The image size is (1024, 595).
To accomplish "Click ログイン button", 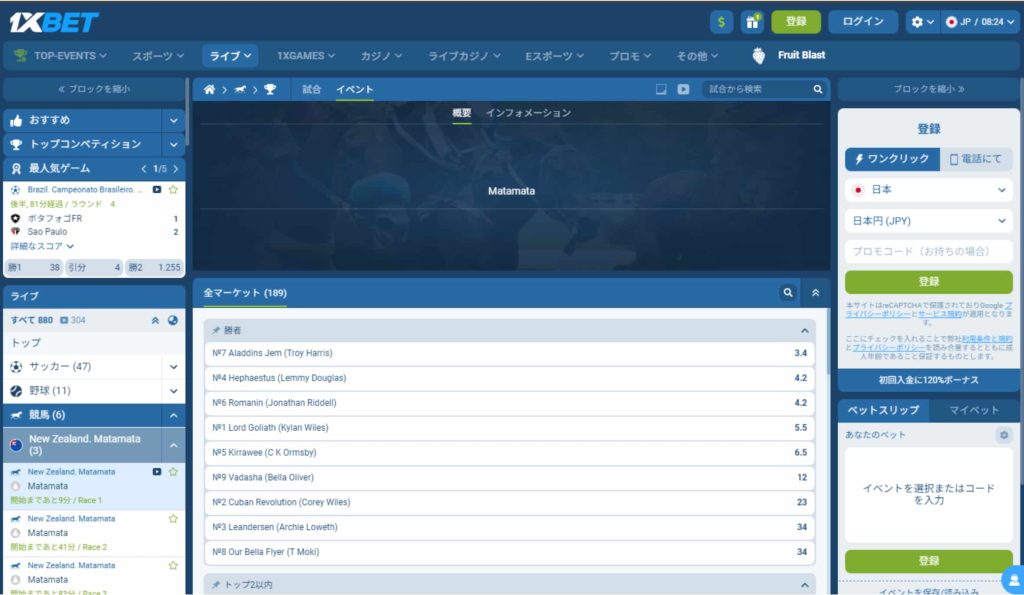I will point(863,22).
